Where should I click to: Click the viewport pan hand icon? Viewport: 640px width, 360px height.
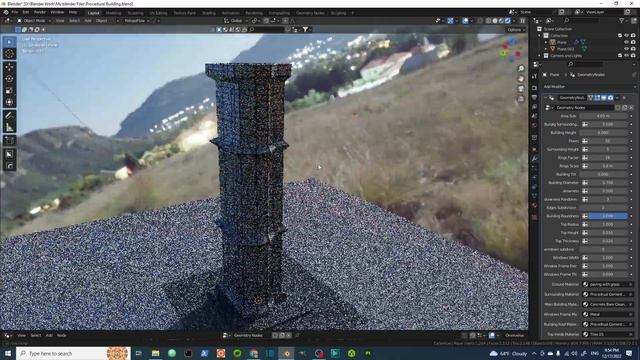tap(521, 79)
